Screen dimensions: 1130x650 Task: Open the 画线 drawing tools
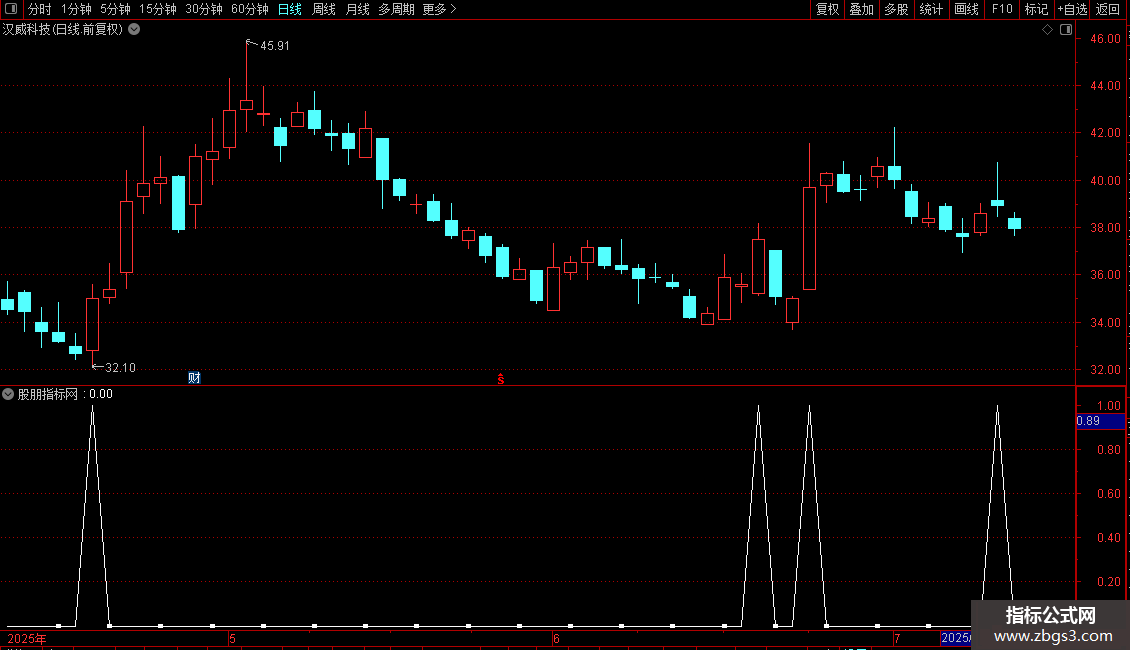point(966,9)
